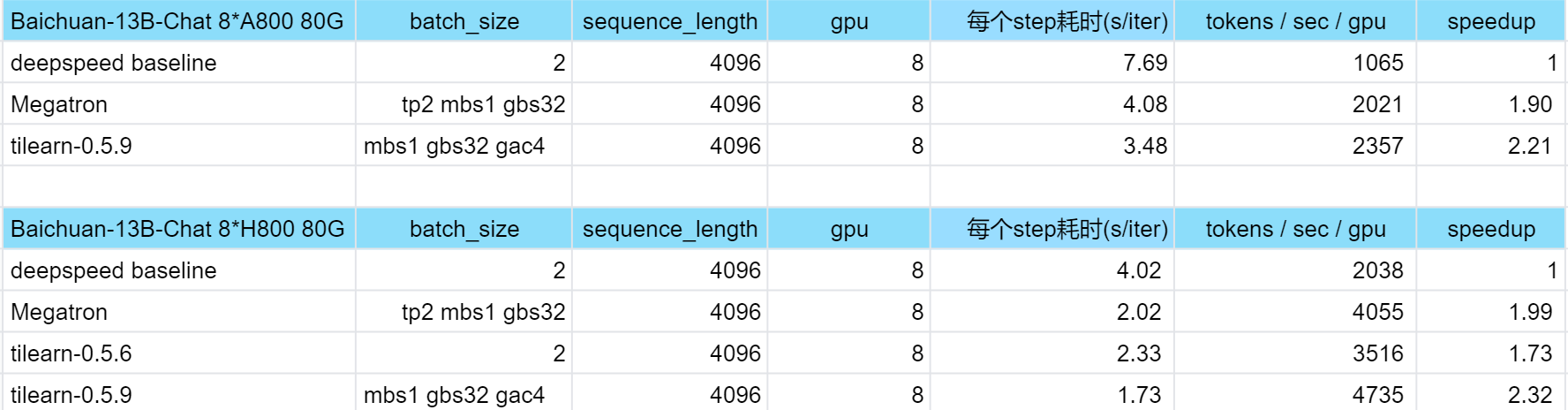Click the Baichuan-13B-Chat 8*A800 80G header cell
This screenshot has width=1568, height=410.
pyautogui.click(x=177, y=21)
